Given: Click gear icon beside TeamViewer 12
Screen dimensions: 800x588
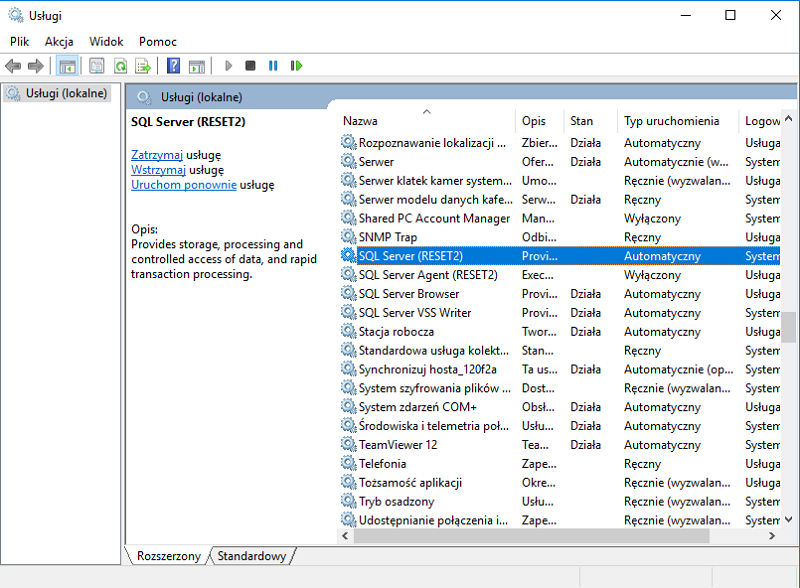Looking at the screenshot, I should tap(348, 444).
